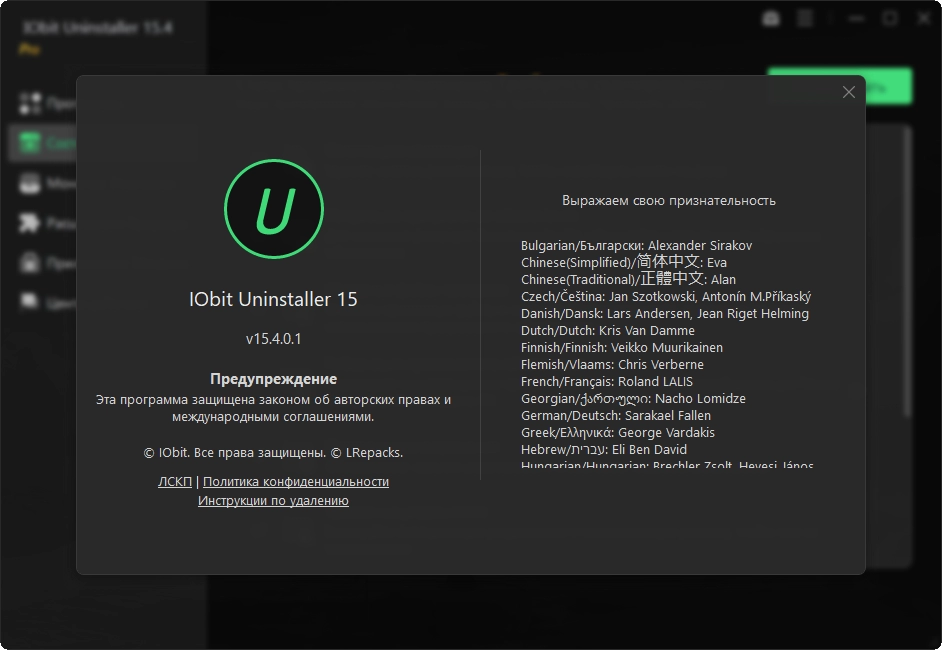Click the toolbox icon in main window title bar
942x650 pixels.
coord(771,19)
